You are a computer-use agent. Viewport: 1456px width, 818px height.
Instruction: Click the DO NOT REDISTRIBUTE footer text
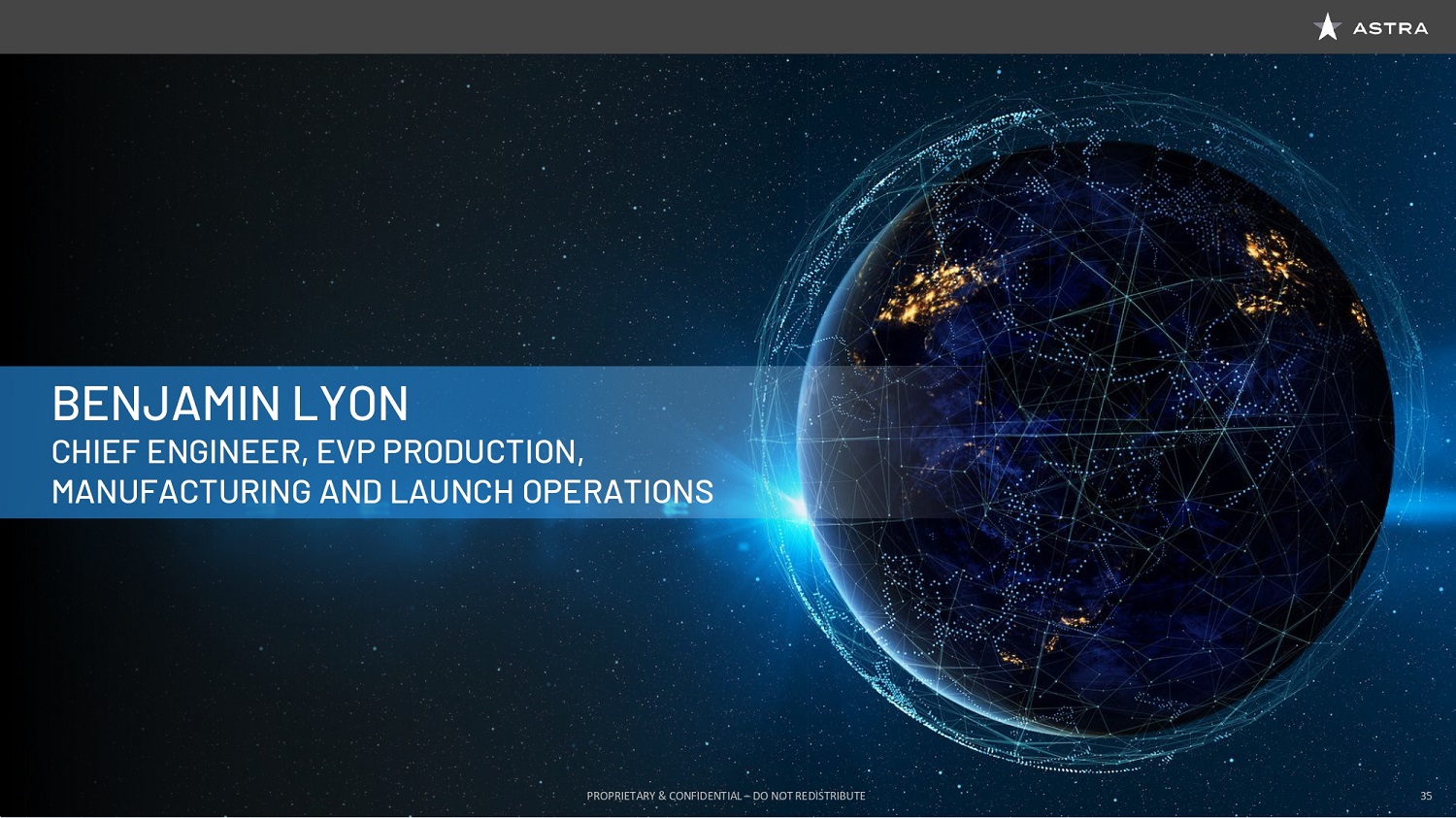pyautogui.click(x=809, y=796)
